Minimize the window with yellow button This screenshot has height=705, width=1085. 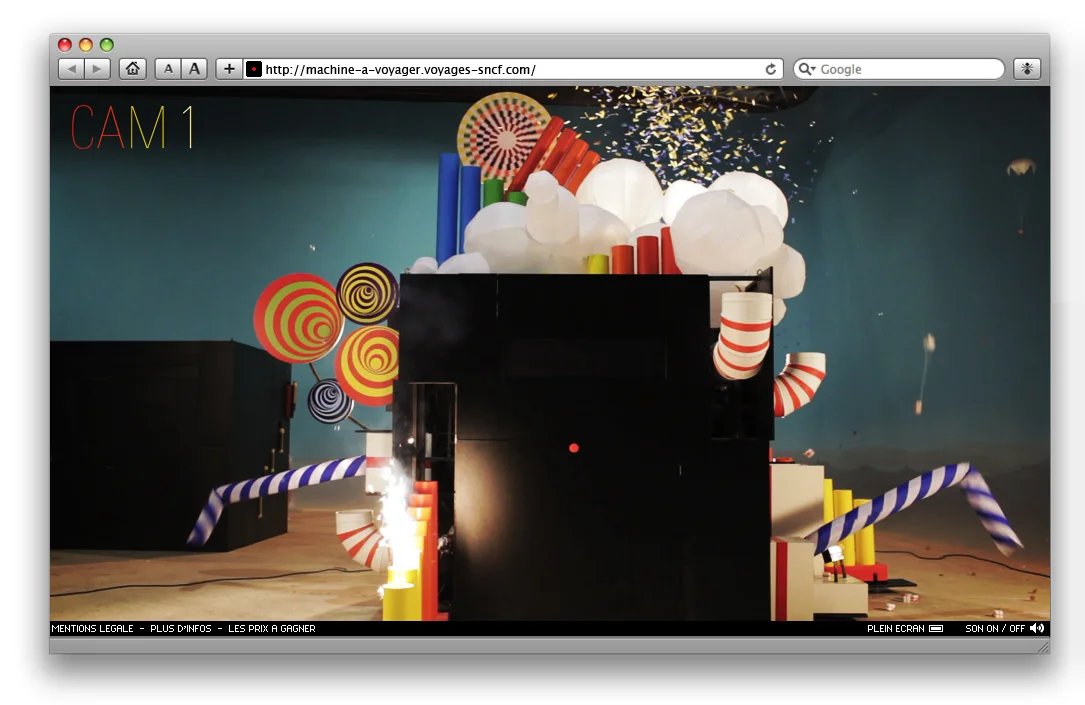tap(86, 45)
